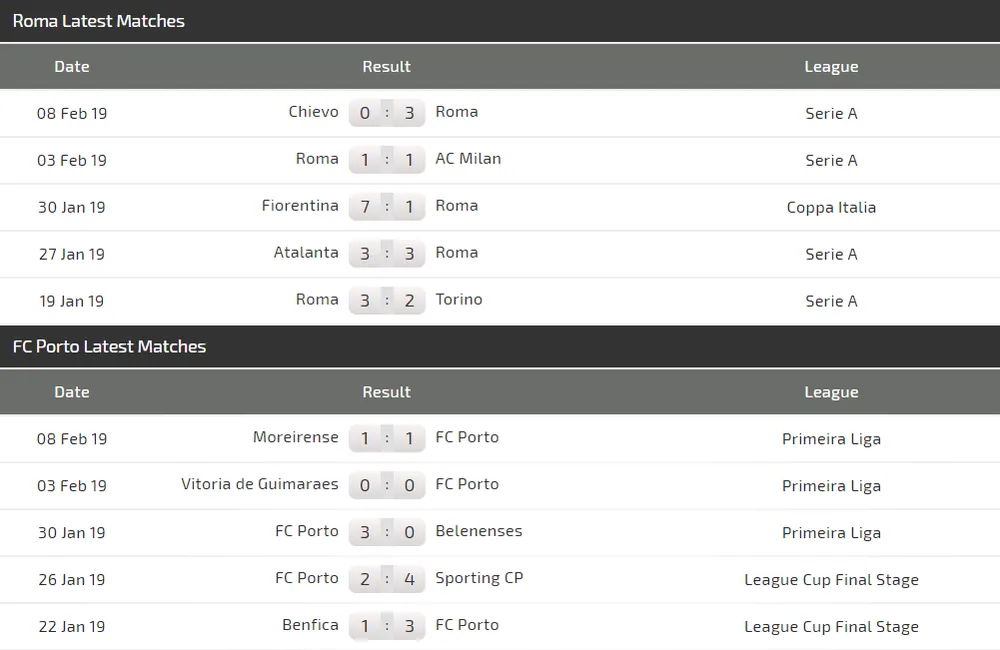This screenshot has height=650, width=1000.
Task: Click the Atalanta team name
Action: [306, 253]
